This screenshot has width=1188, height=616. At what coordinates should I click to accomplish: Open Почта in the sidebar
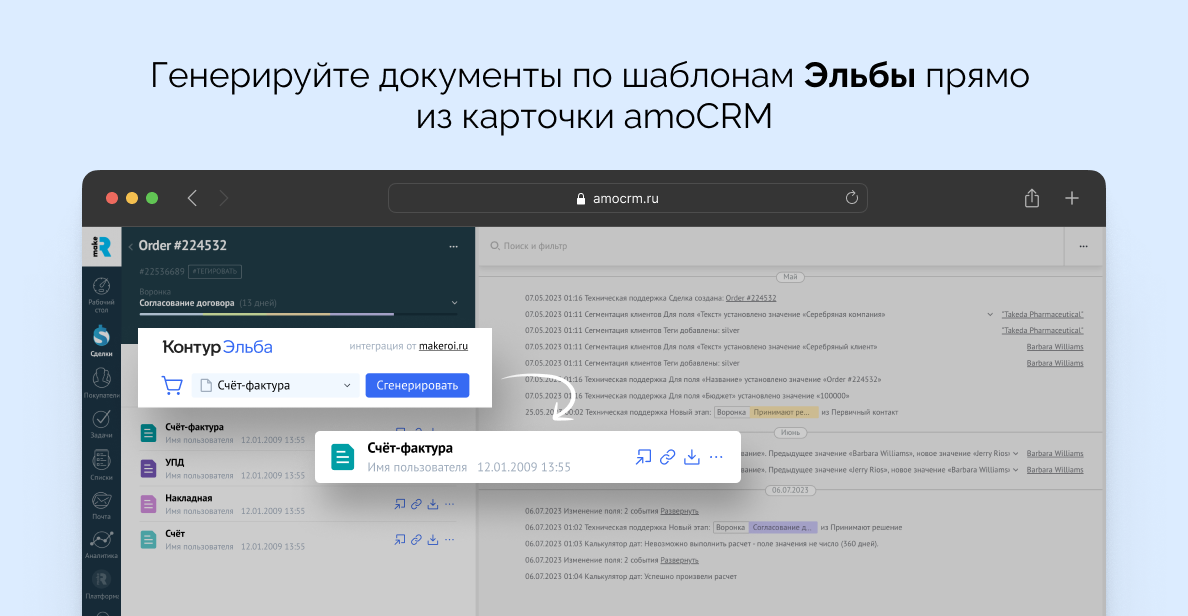[102, 505]
